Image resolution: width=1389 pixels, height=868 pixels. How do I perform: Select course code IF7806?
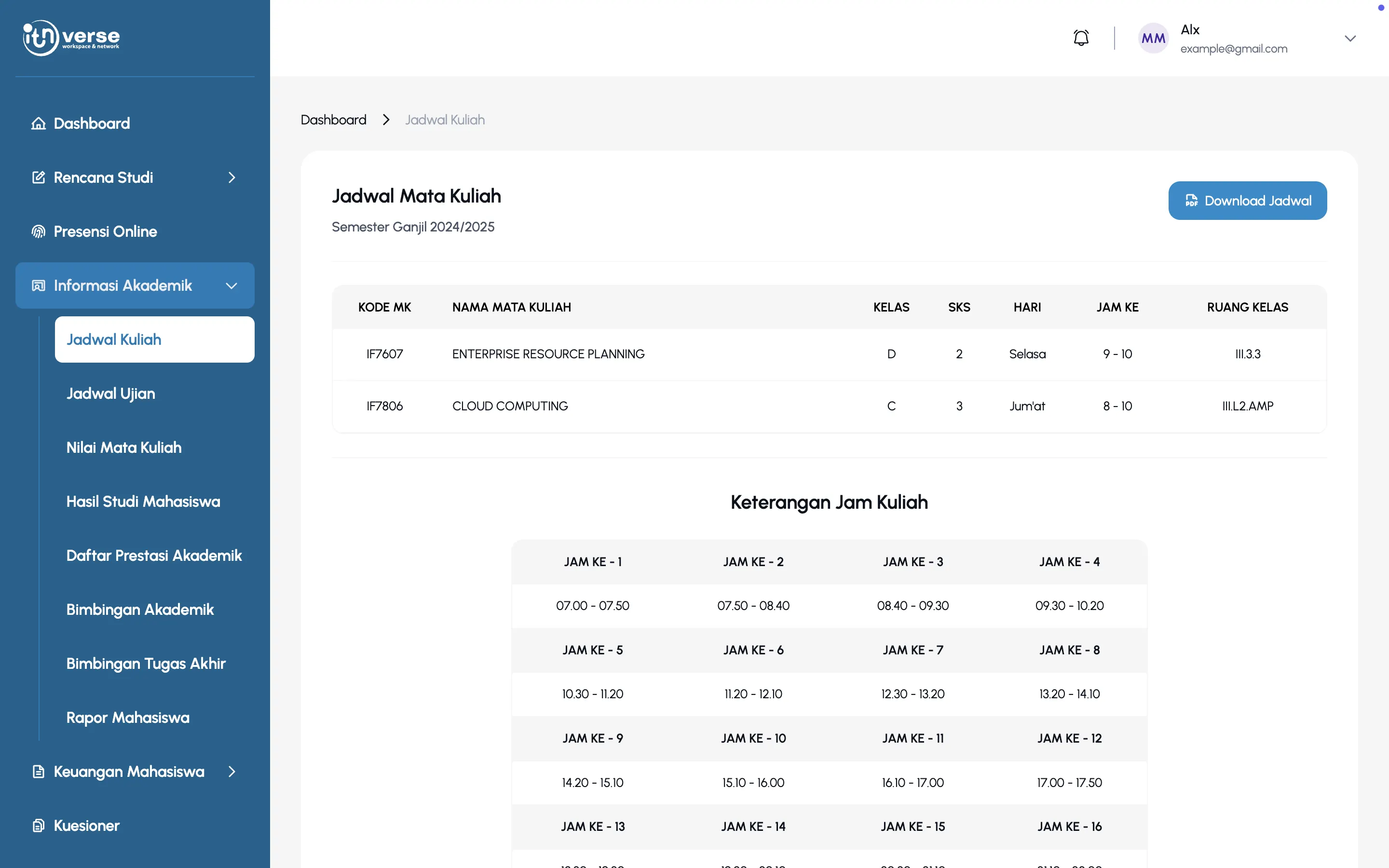tap(384, 406)
